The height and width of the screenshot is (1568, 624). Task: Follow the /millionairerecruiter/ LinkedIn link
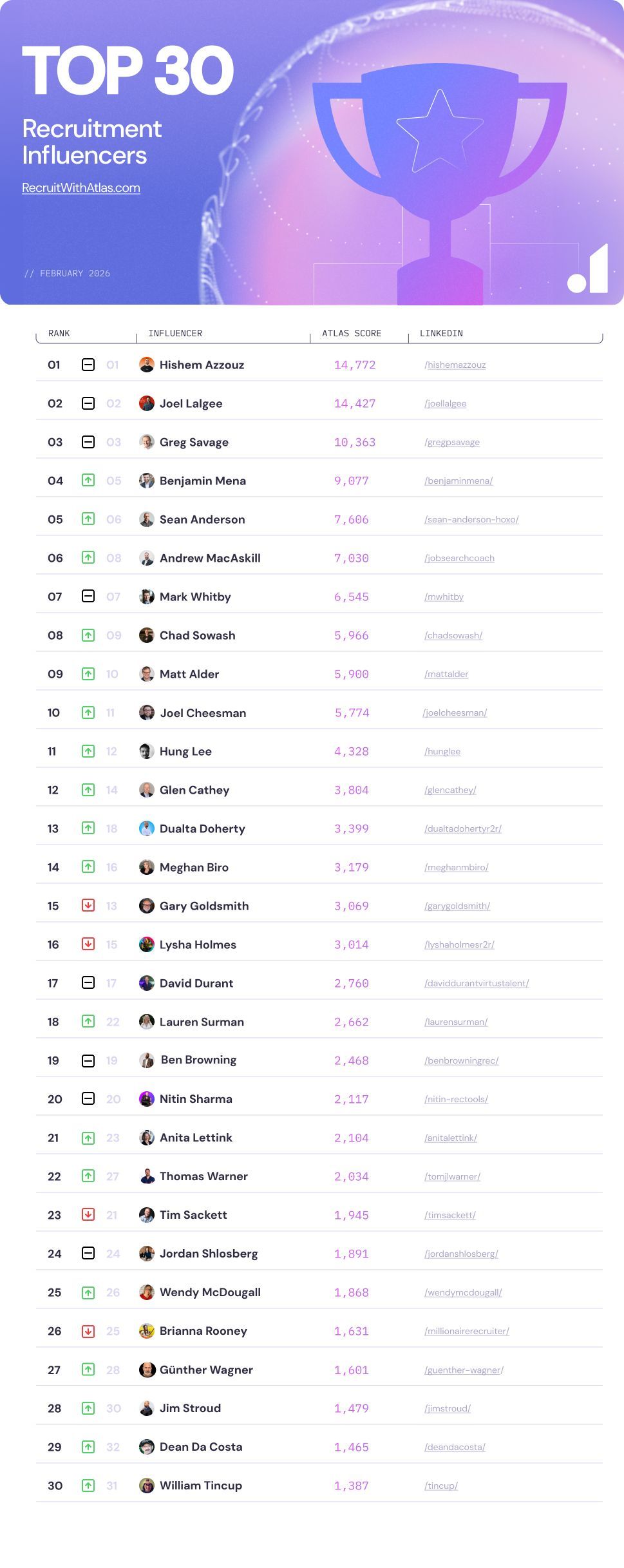click(x=467, y=1332)
